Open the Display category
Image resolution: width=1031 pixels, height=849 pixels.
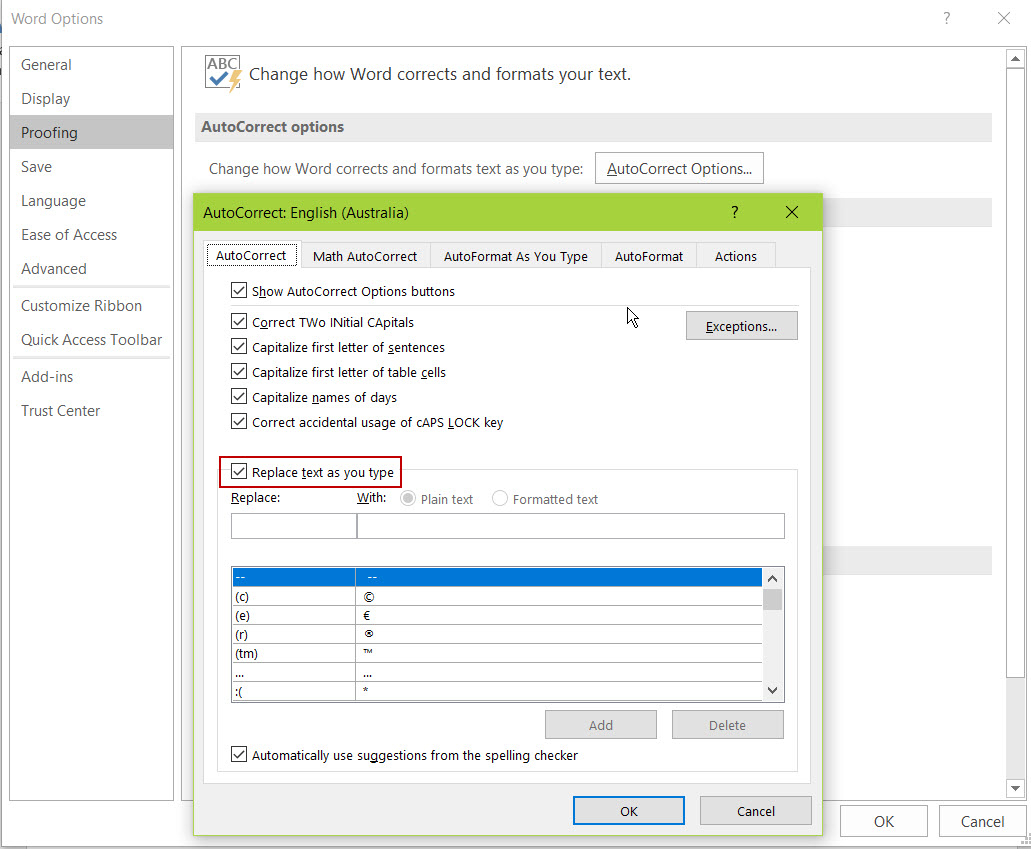pos(92,99)
